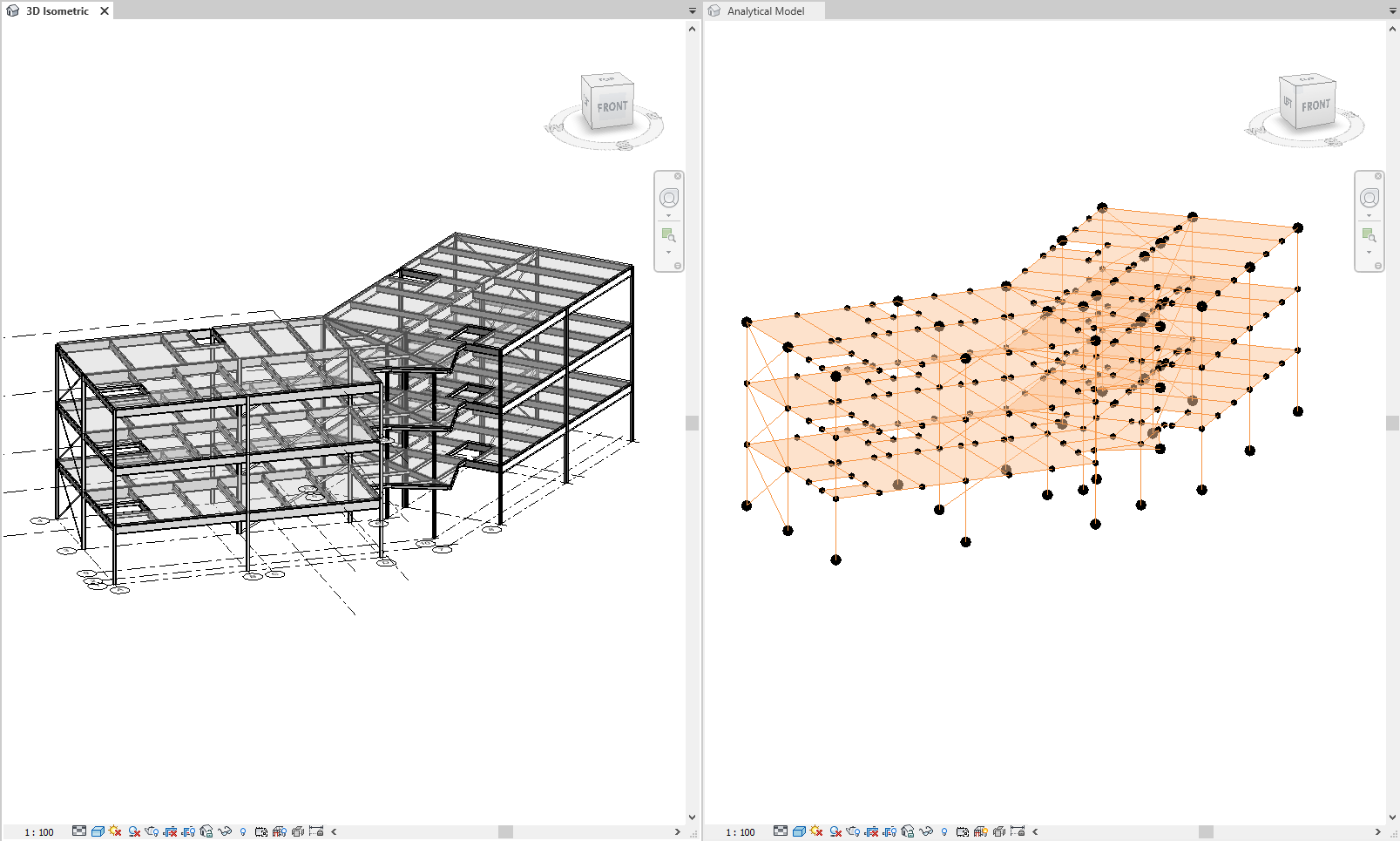Open Temporary Hide/Isolate glasses in left view
Image resolution: width=1400 pixels, height=841 pixels.
[224, 831]
